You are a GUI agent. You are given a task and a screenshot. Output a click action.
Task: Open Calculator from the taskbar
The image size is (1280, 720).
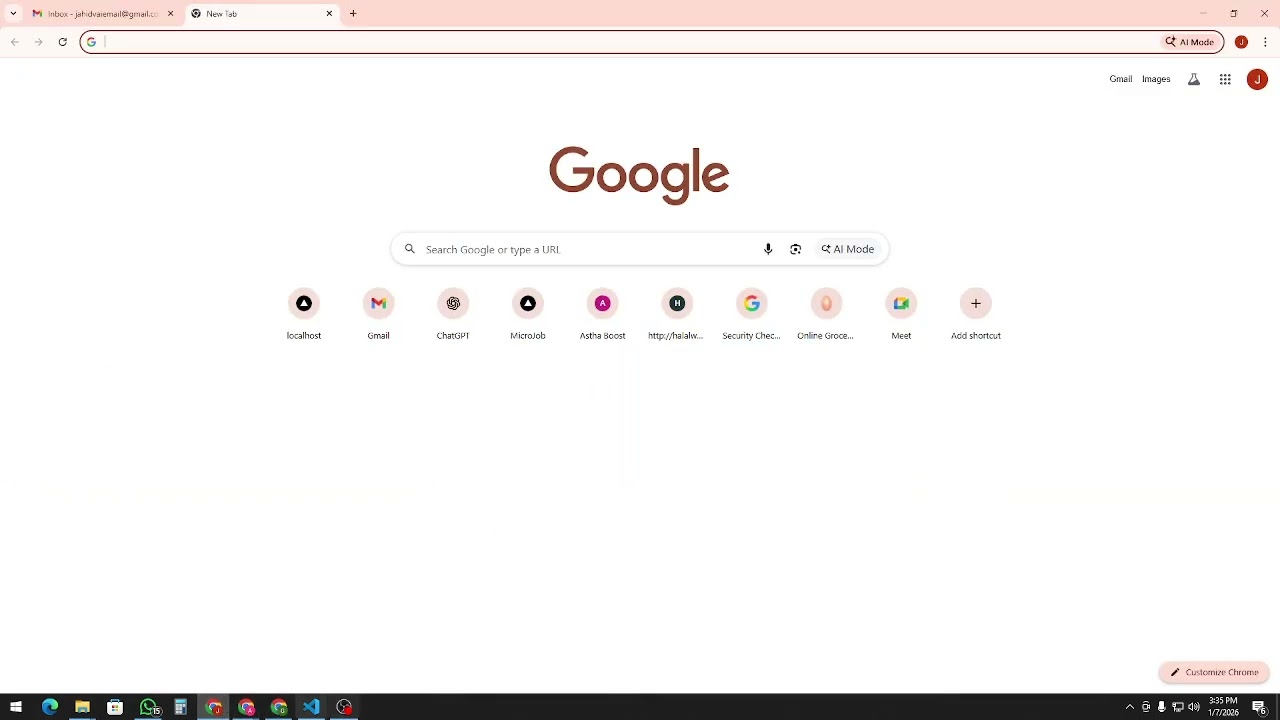pyautogui.click(x=181, y=707)
